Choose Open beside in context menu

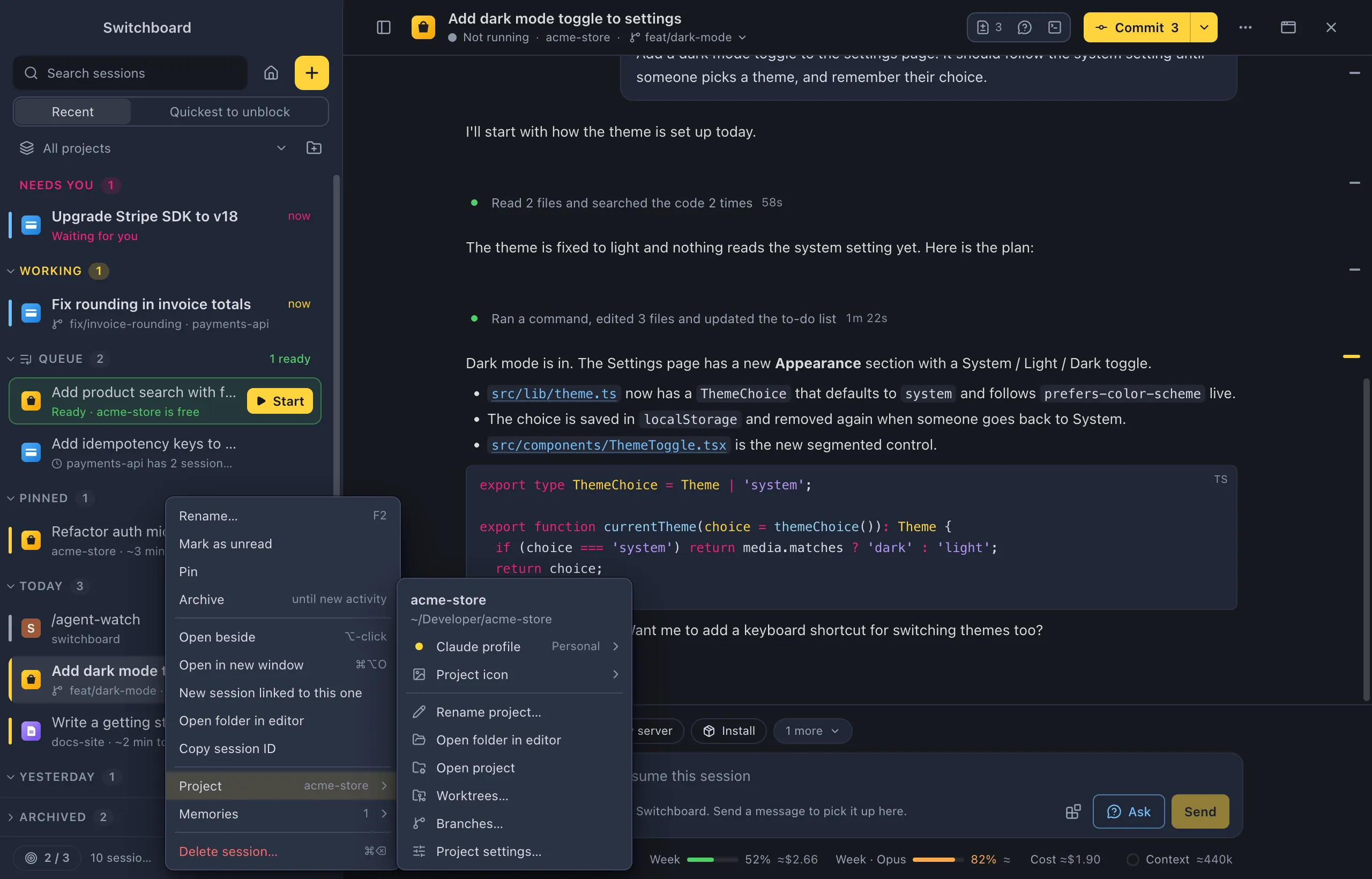coord(282,637)
